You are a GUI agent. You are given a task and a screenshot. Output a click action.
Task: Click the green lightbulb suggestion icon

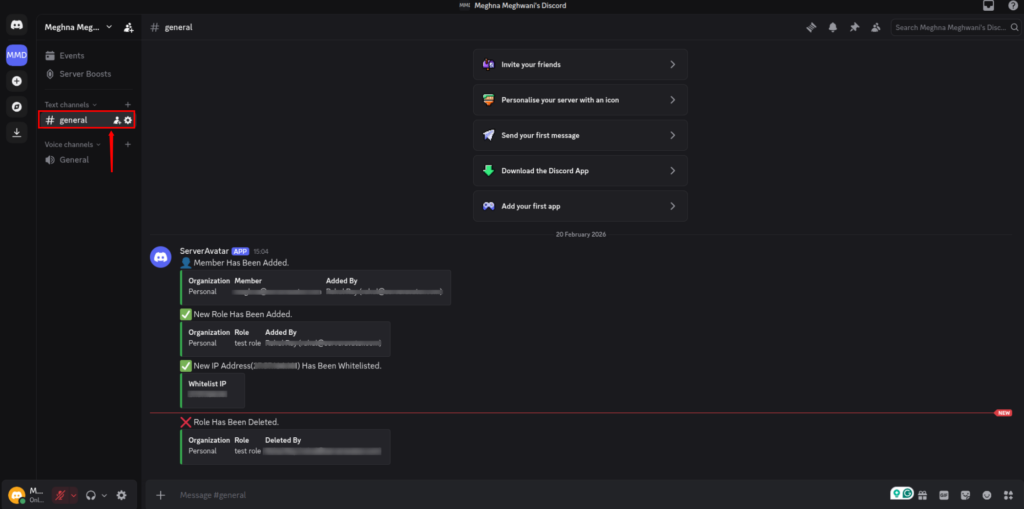coord(897,493)
